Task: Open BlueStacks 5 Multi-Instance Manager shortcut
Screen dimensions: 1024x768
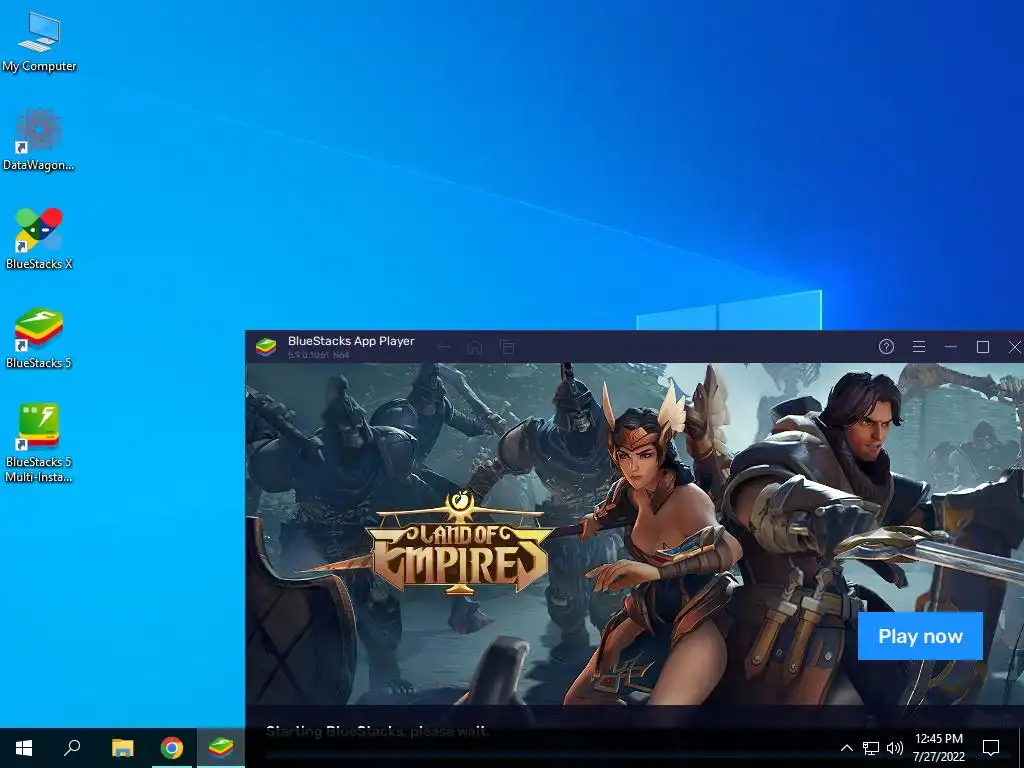Action: [x=39, y=443]
